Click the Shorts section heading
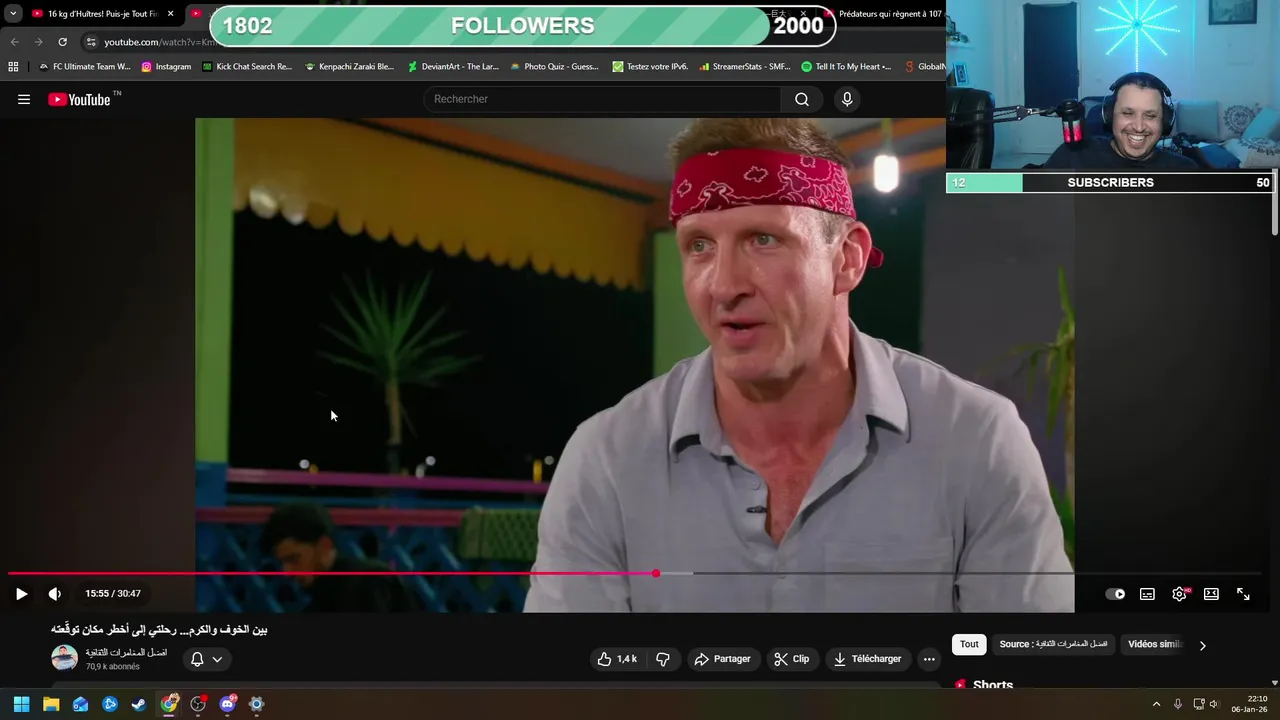Screen dimensions: 1280x720 pyautogui.click(x=992, y=685)
